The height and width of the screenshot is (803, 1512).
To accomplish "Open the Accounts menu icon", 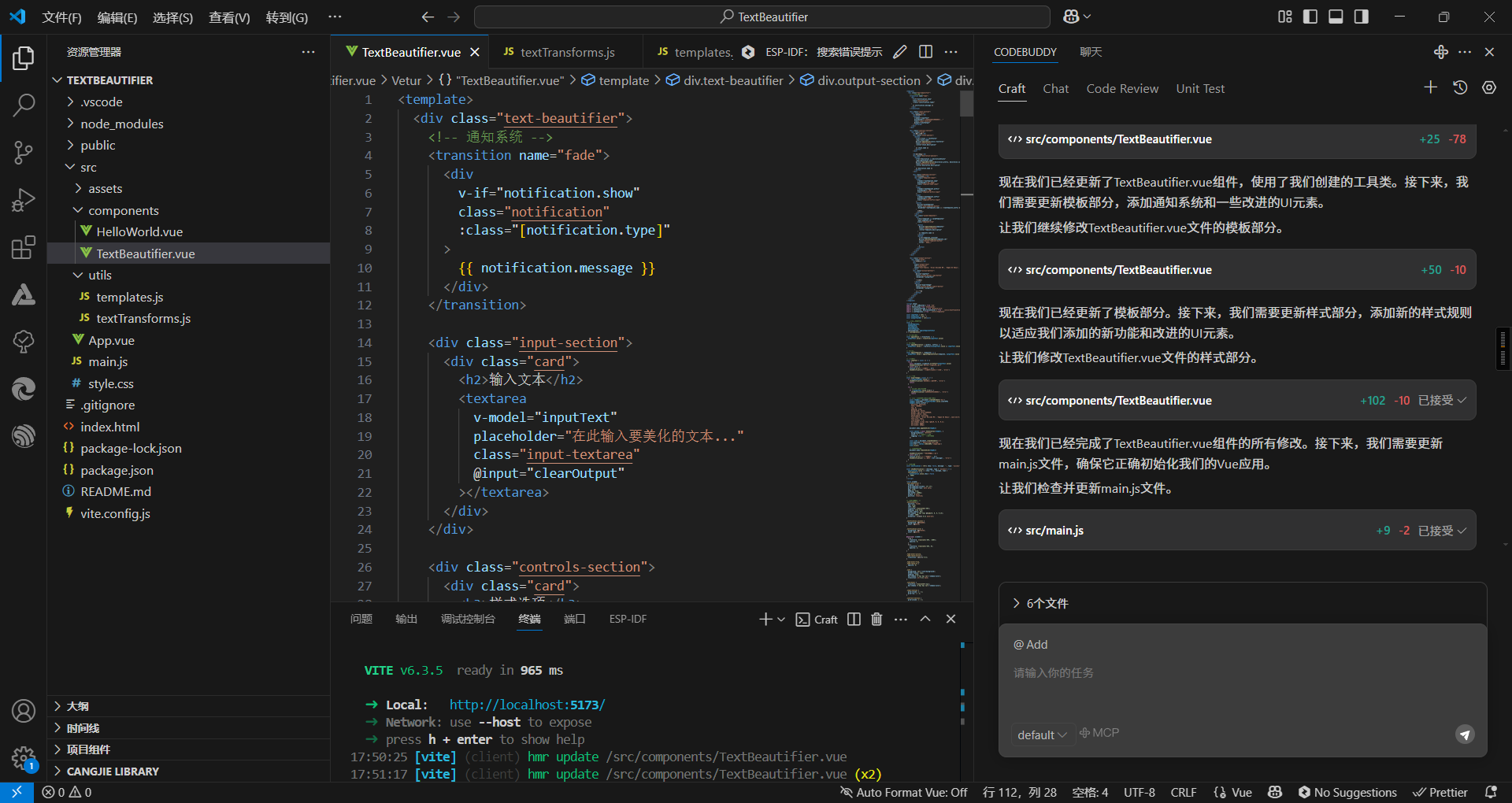I will coord(24,711).
